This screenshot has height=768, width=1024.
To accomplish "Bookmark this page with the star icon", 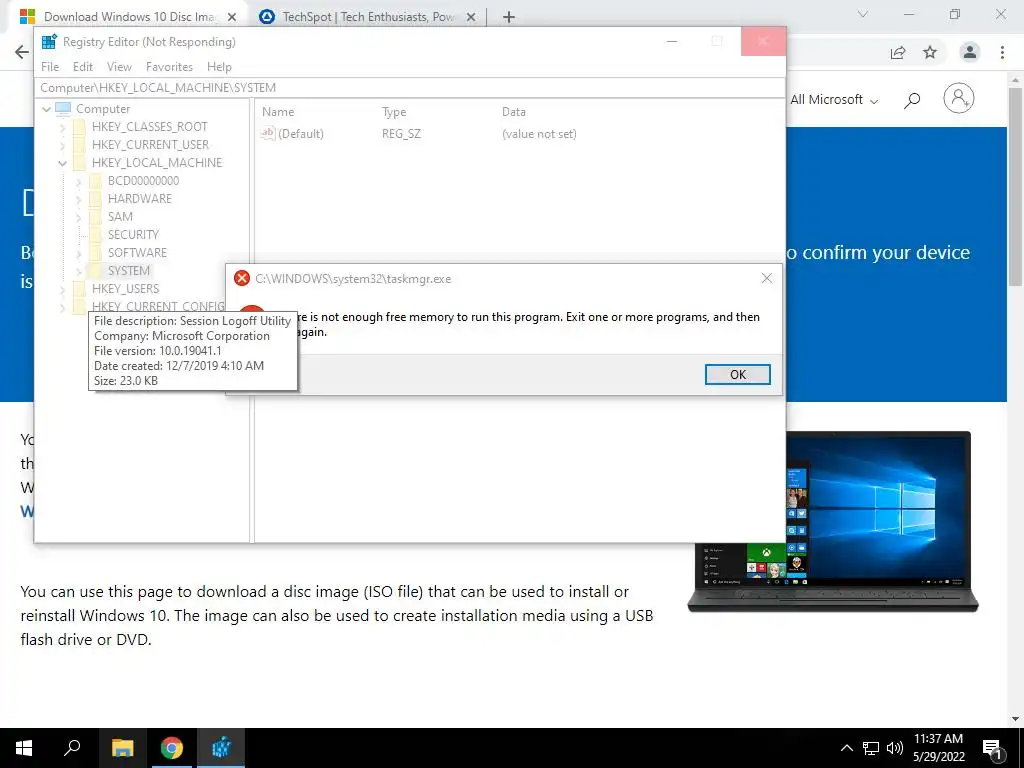I will coord(930,52).
